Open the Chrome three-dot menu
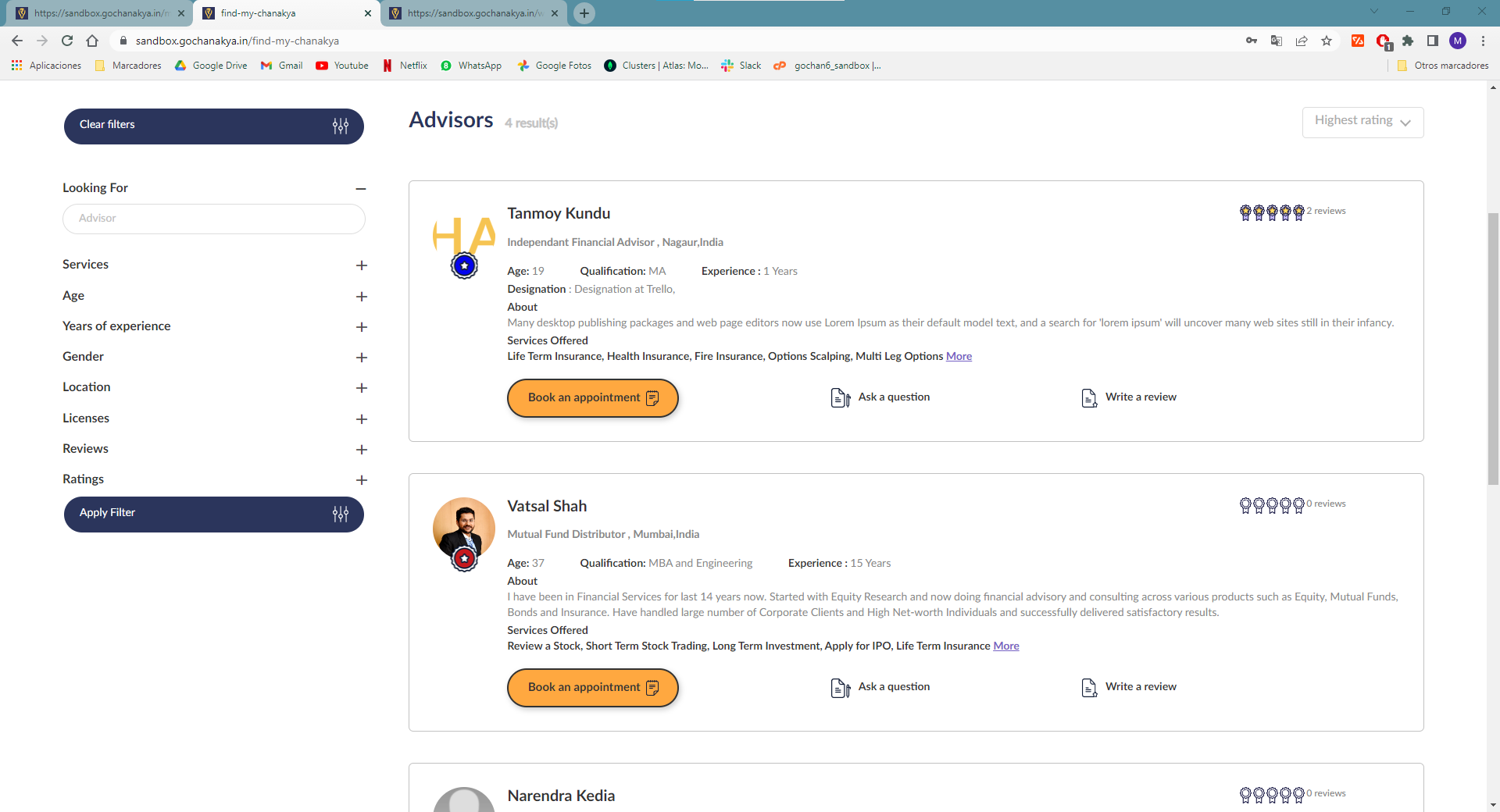Screen dimensions: 1500x812 tap(1483, 41)
